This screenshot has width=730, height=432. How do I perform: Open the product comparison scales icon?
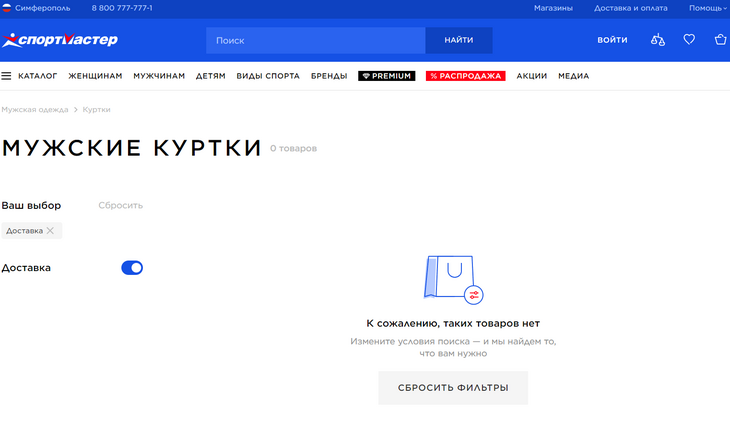657,40
